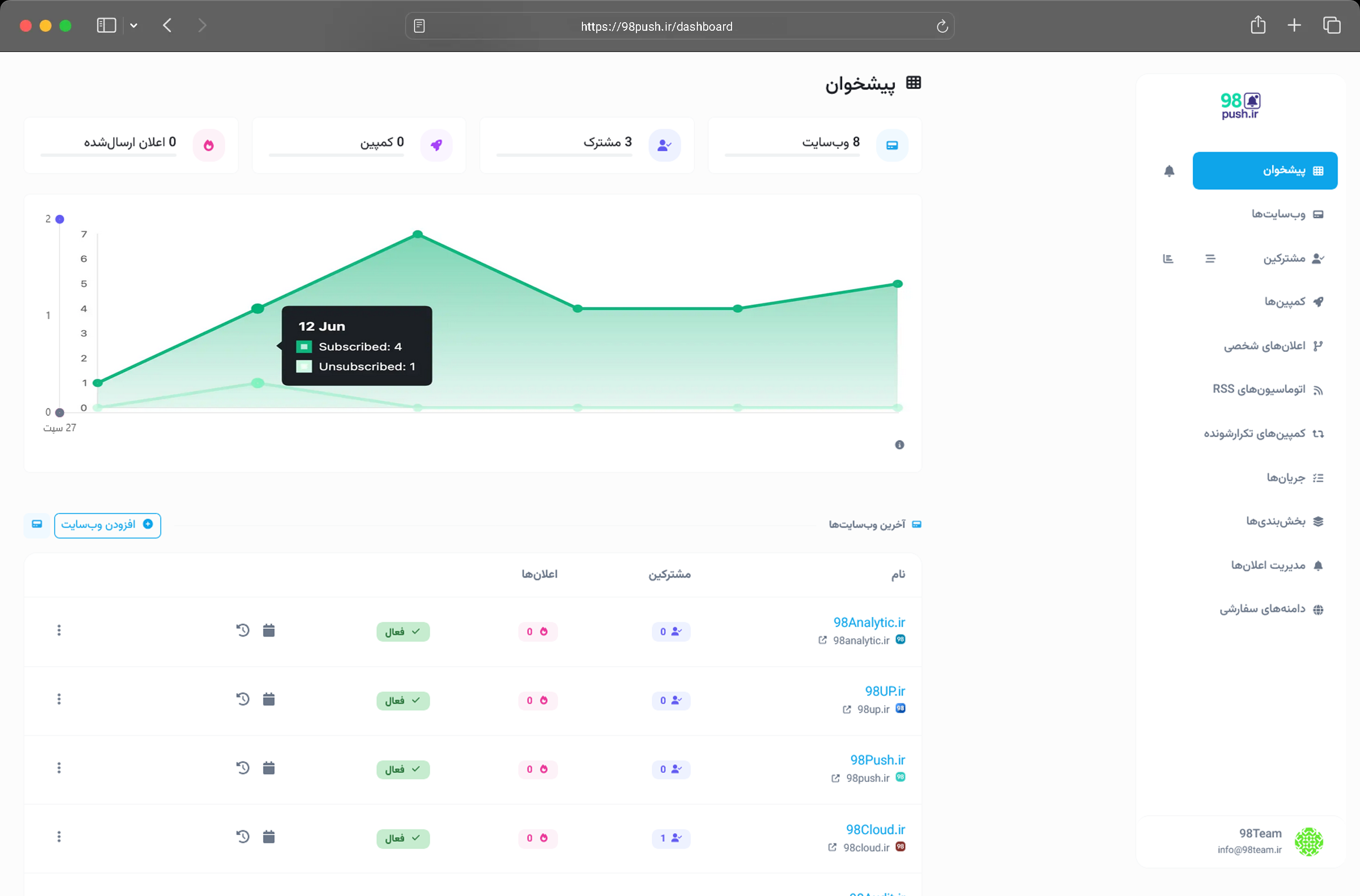1360x896 pixels.
Task: Open the وب‌سایت‌ها sidebar menu item
Action: 1278,214
